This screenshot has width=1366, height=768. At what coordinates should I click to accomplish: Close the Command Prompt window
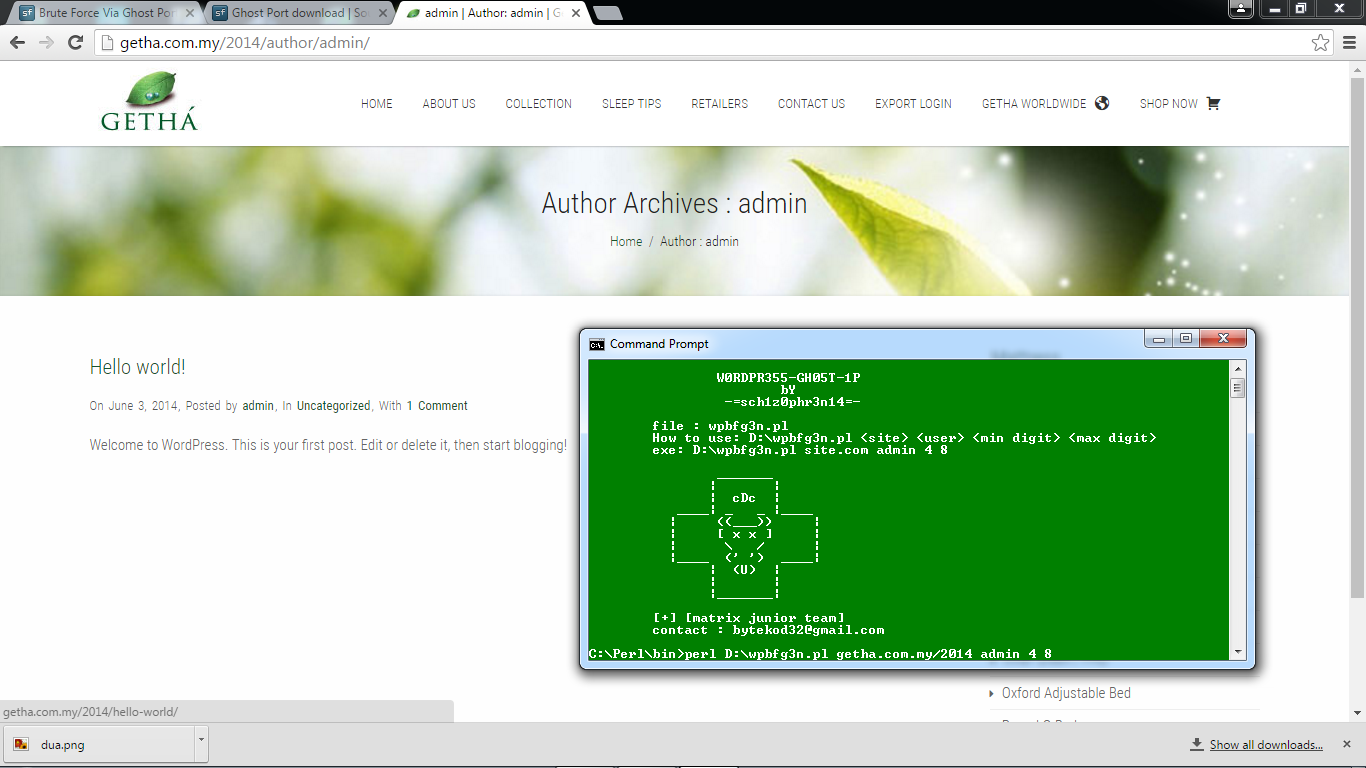coord(1222,340)
